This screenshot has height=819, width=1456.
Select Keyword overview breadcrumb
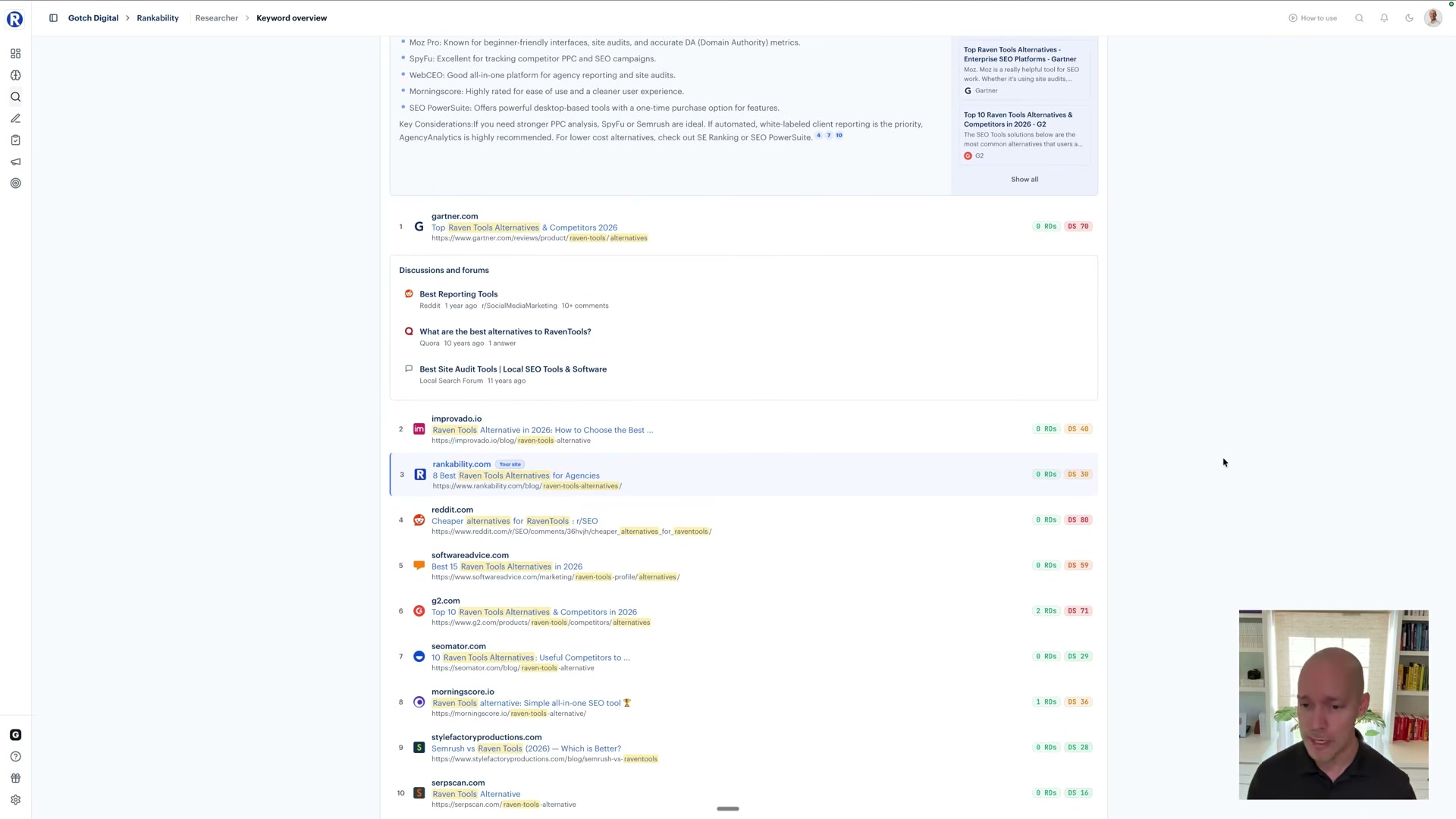pyautogui.click(x=291, y=18)
